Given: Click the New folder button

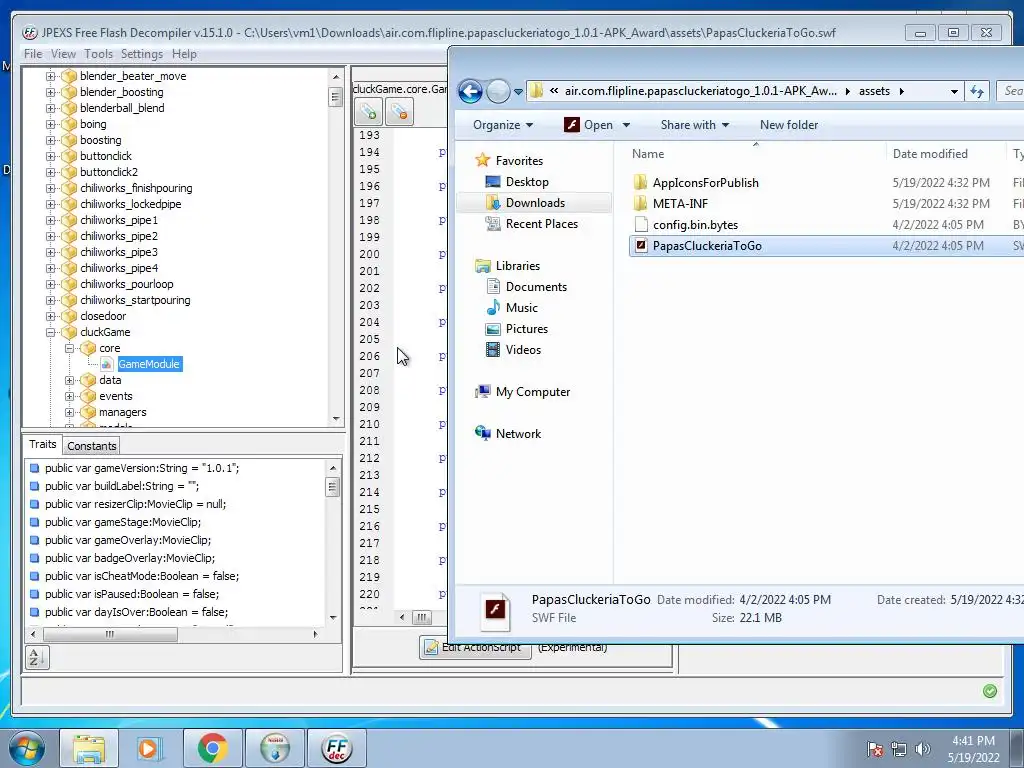Looking at the screenshot, I should pyautogui.click(x=788, y=125).
